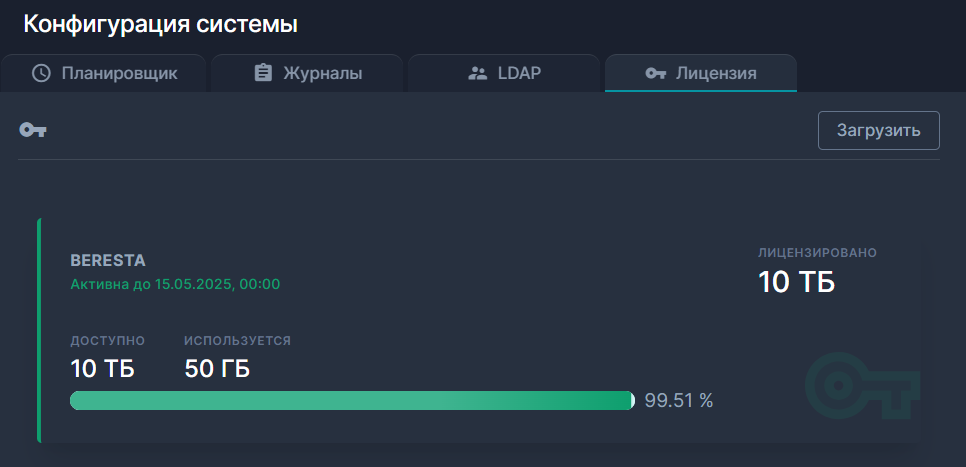Click the key icon on Лицензия tab
This screenshot has width=966, height=467.
656,73
